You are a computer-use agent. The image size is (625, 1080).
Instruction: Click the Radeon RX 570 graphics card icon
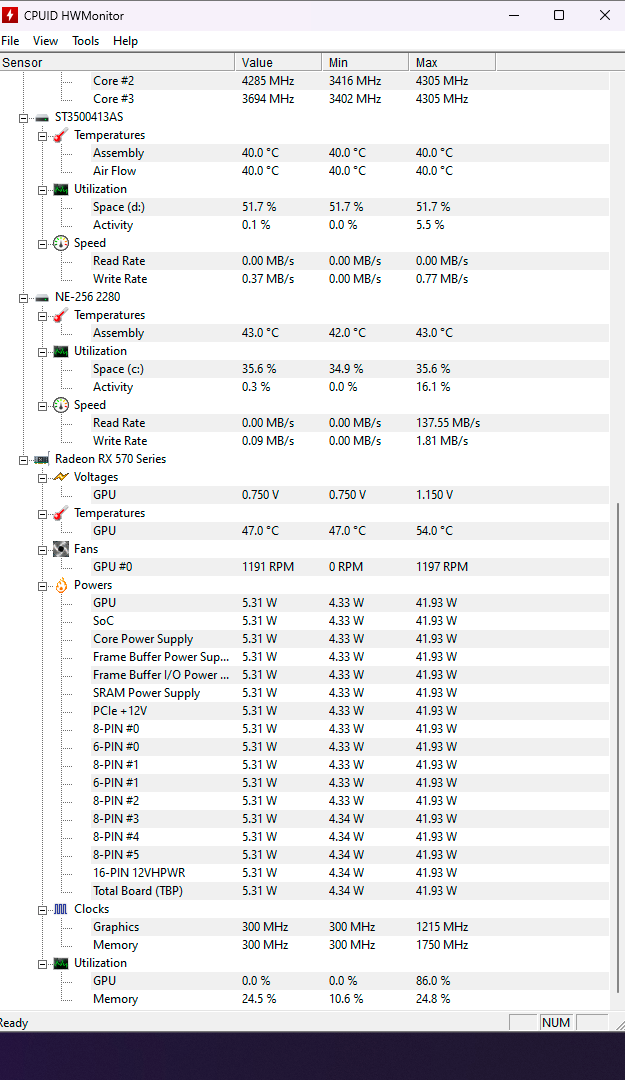[42, 459]
